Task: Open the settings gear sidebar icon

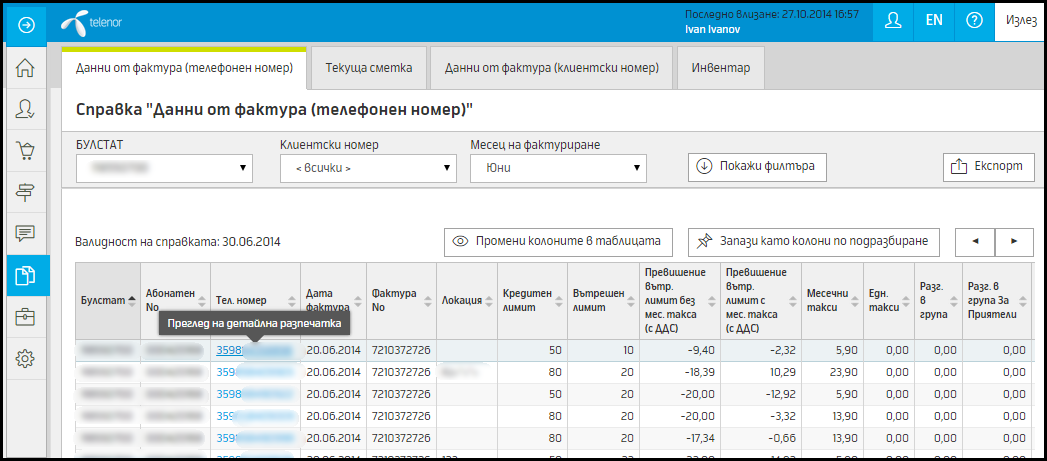Action: 25,359
